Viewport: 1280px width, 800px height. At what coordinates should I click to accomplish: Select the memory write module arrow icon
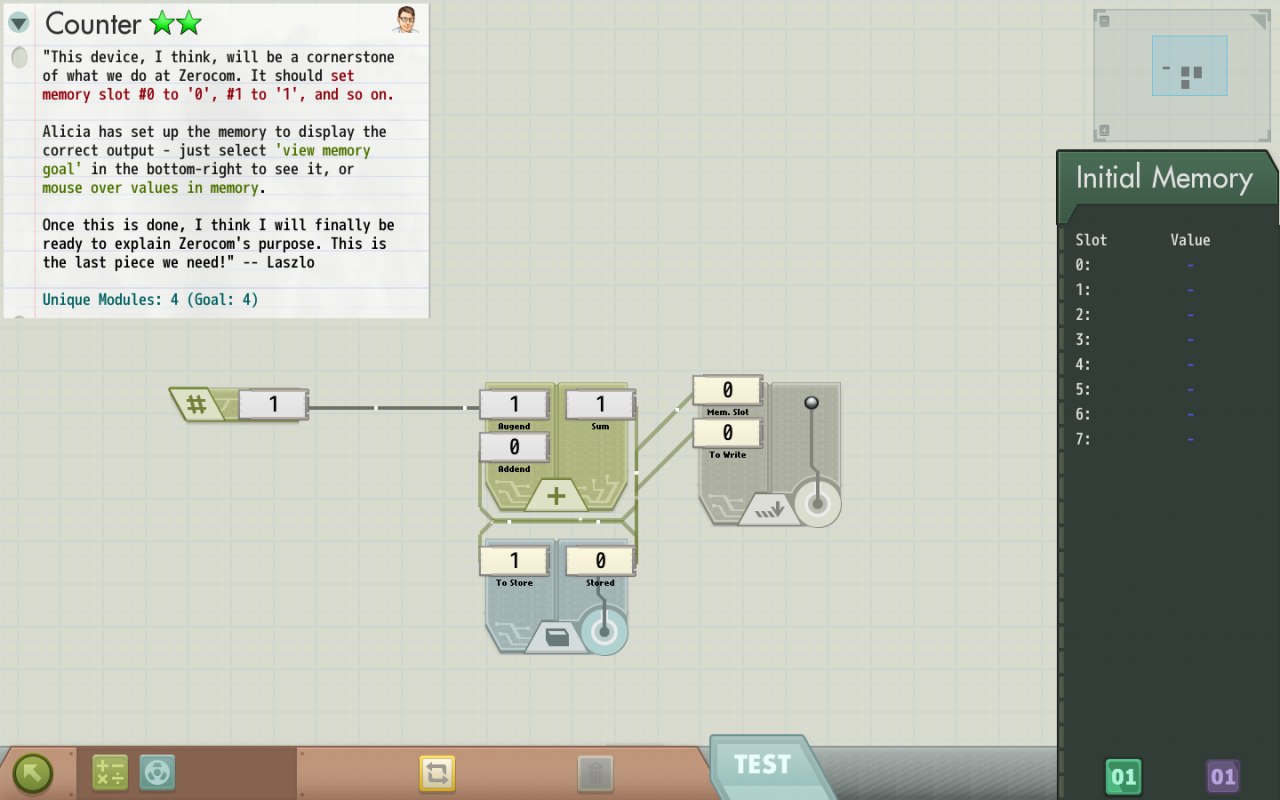click(x=770, y=510)
